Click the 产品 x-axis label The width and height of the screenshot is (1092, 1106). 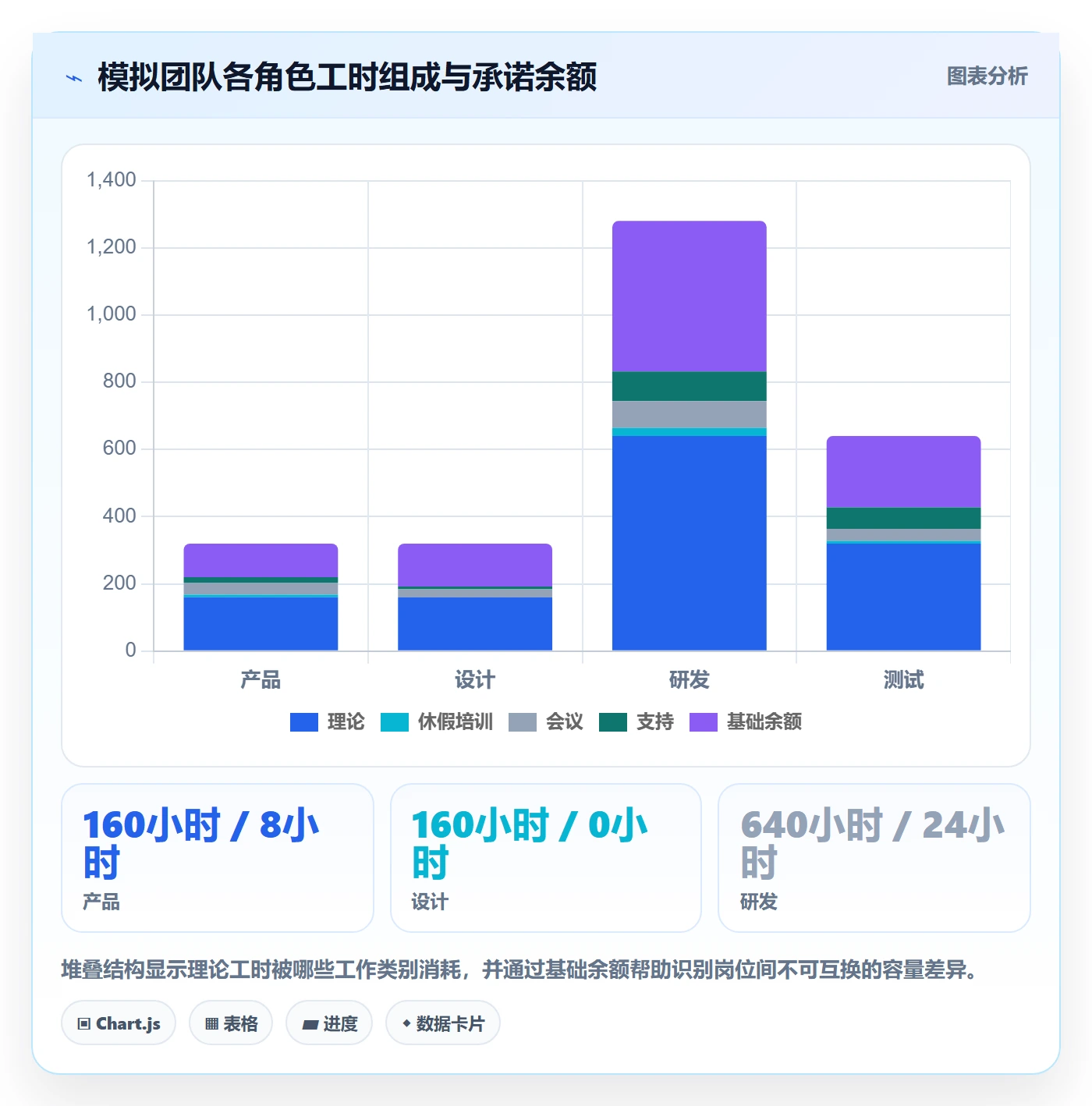261,680
